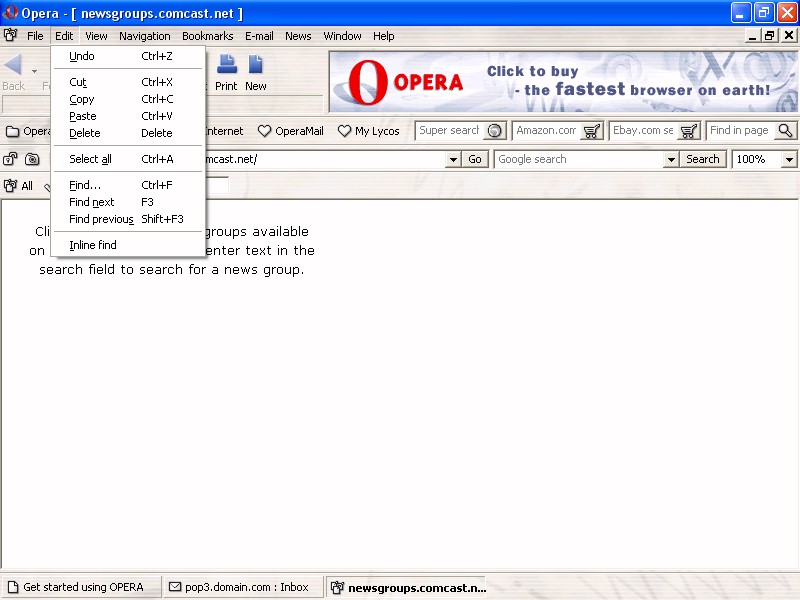Open the Opera bookmarks folder
This screenshot has width=800, height=600.
pos(28,131)
